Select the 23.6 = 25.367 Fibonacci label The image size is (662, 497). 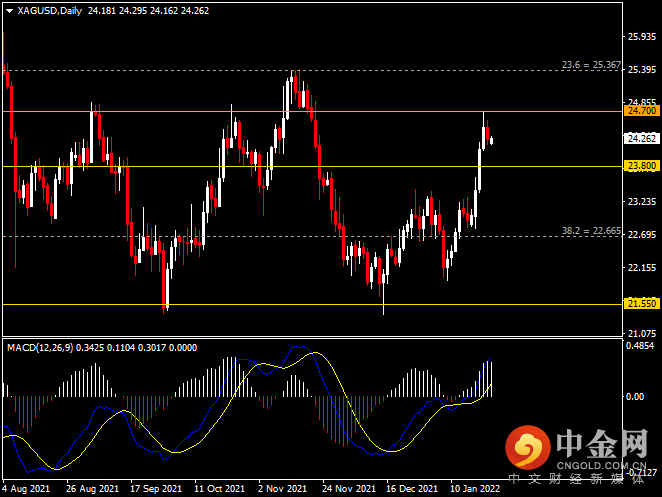(x=591, y=65)
